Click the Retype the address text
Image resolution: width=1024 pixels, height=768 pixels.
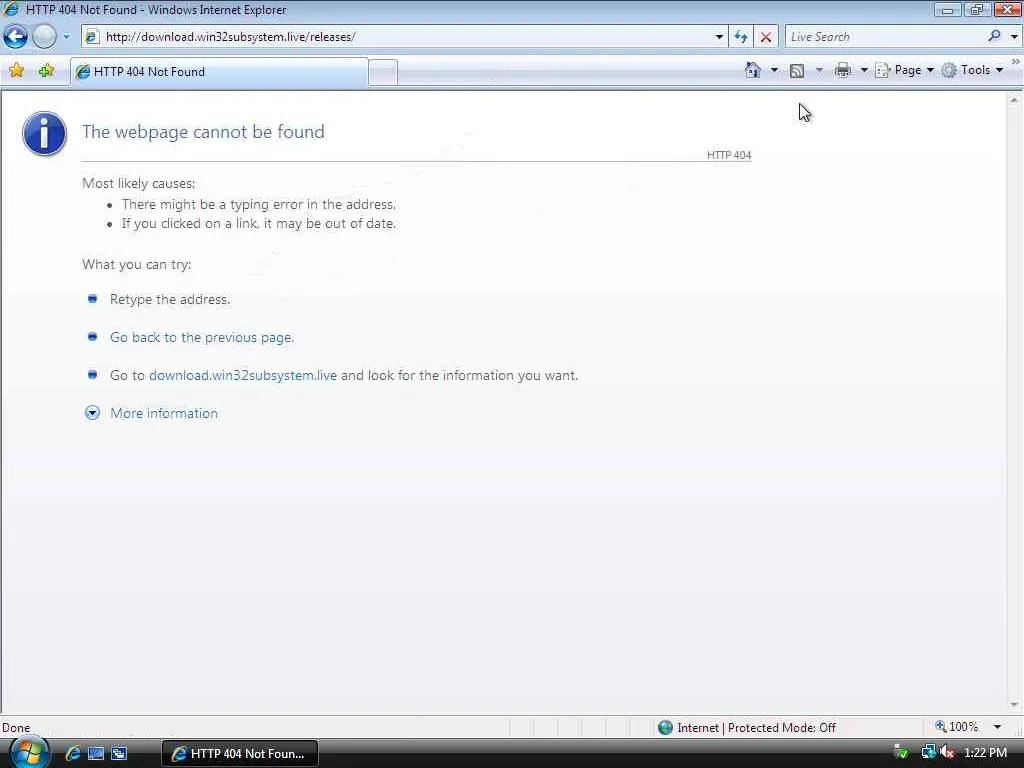[170, 299]
